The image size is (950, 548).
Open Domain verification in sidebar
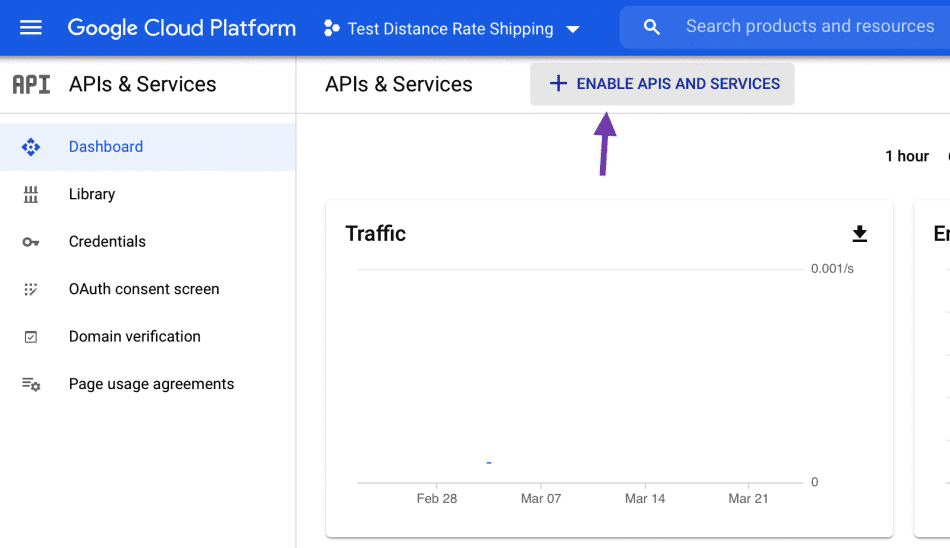tap(148, 336)
